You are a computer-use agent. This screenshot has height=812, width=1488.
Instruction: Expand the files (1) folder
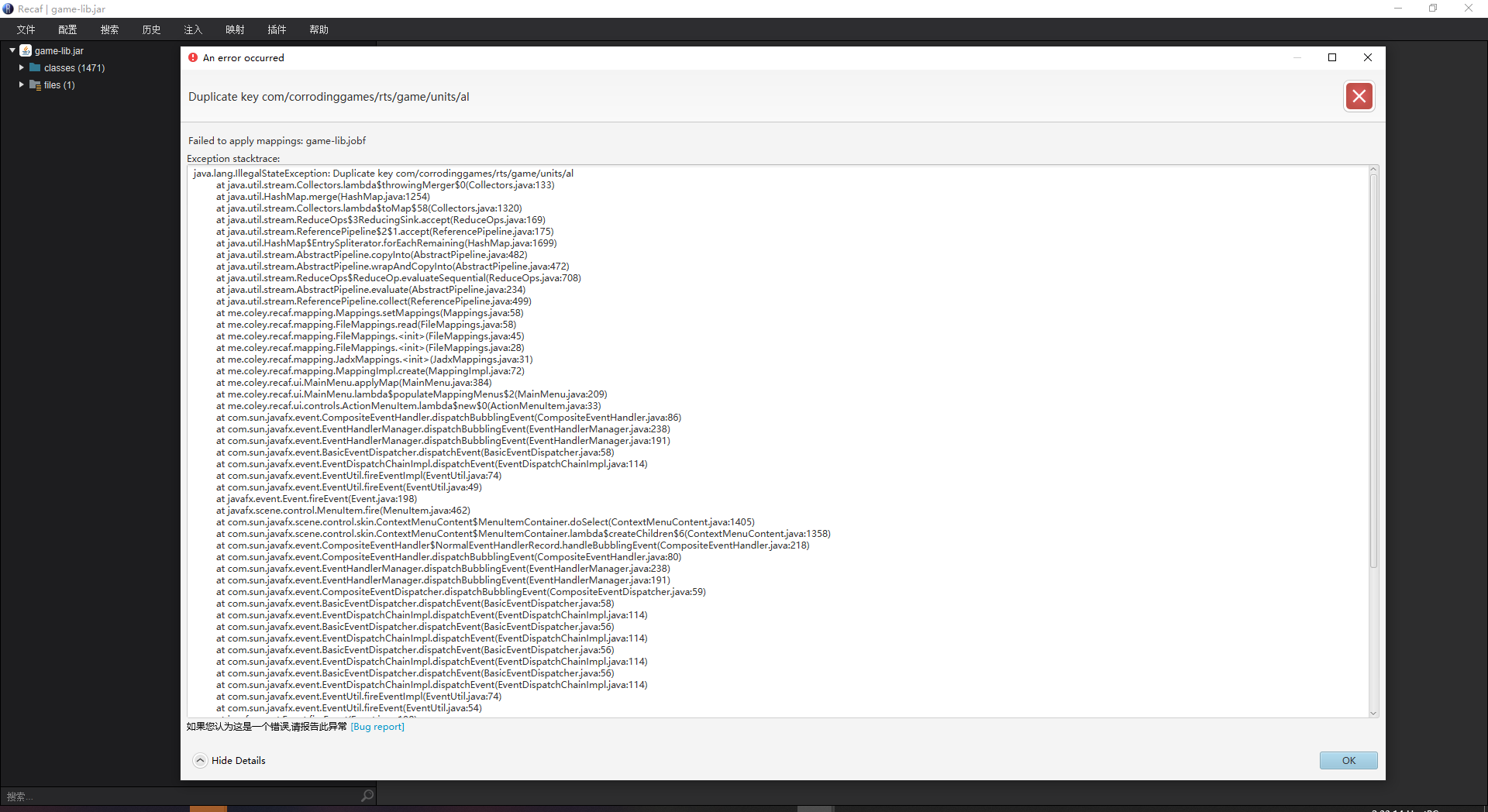(22, 84)
